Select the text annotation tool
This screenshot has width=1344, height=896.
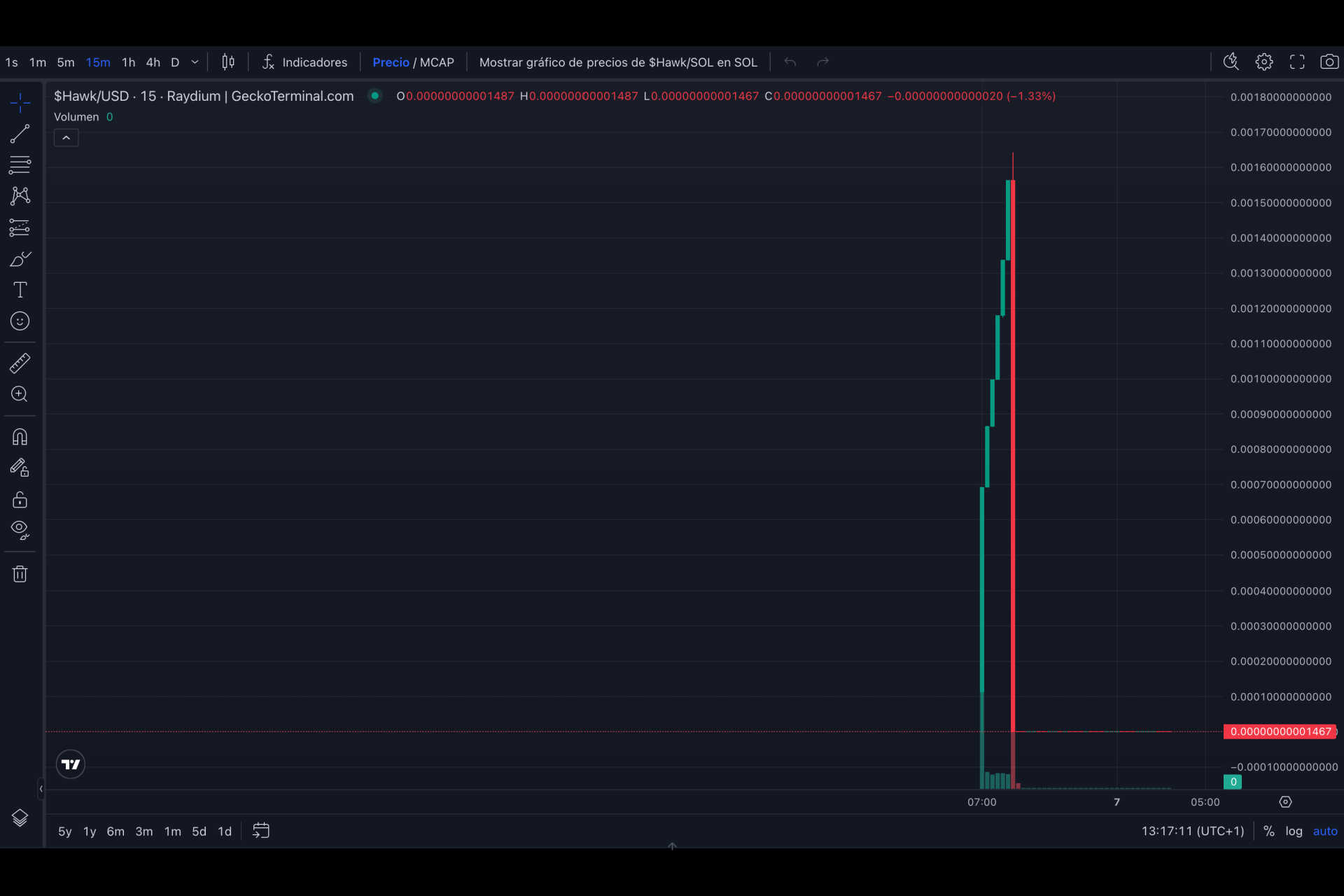20,290
